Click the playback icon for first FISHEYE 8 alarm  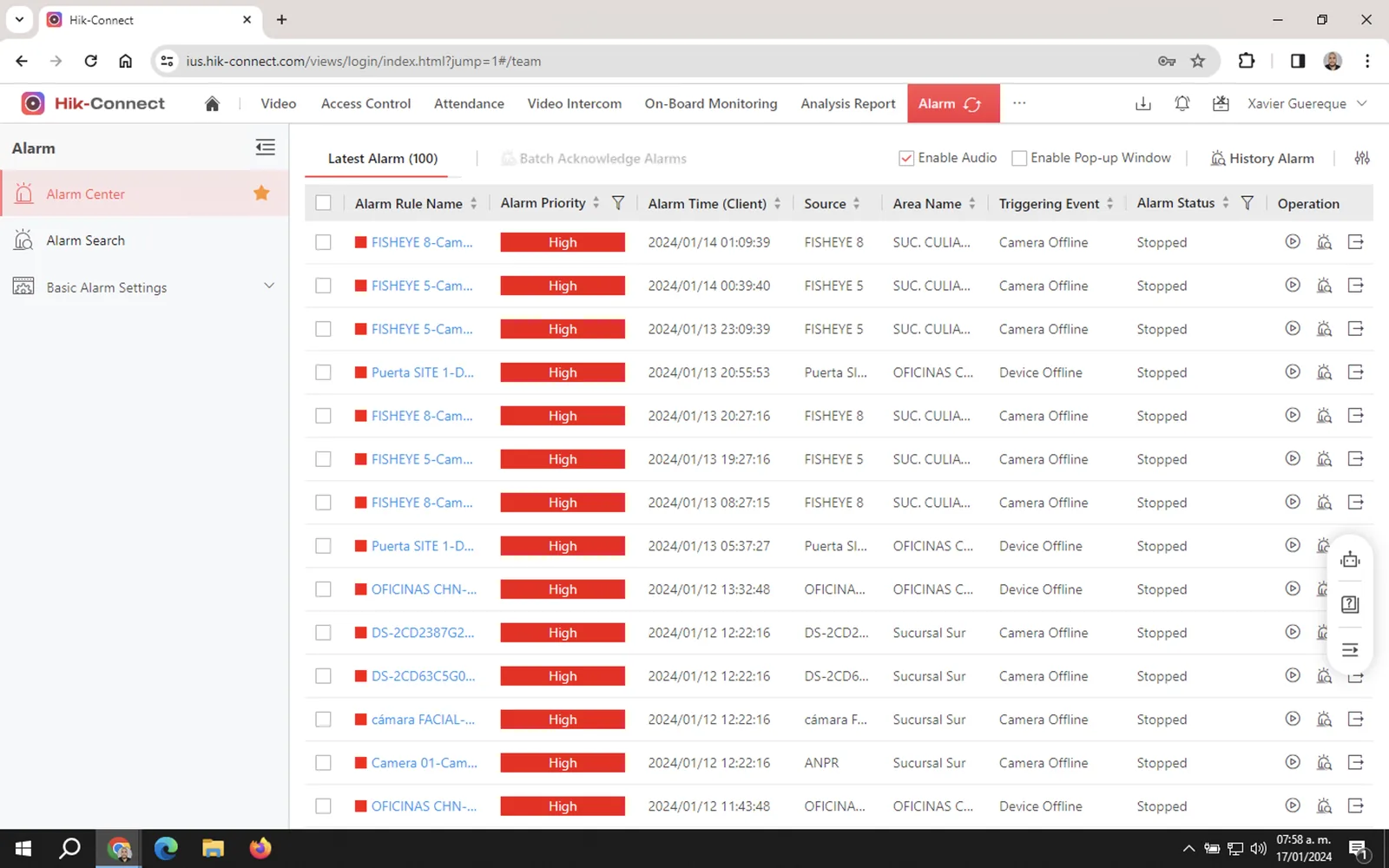(1293, 242)
